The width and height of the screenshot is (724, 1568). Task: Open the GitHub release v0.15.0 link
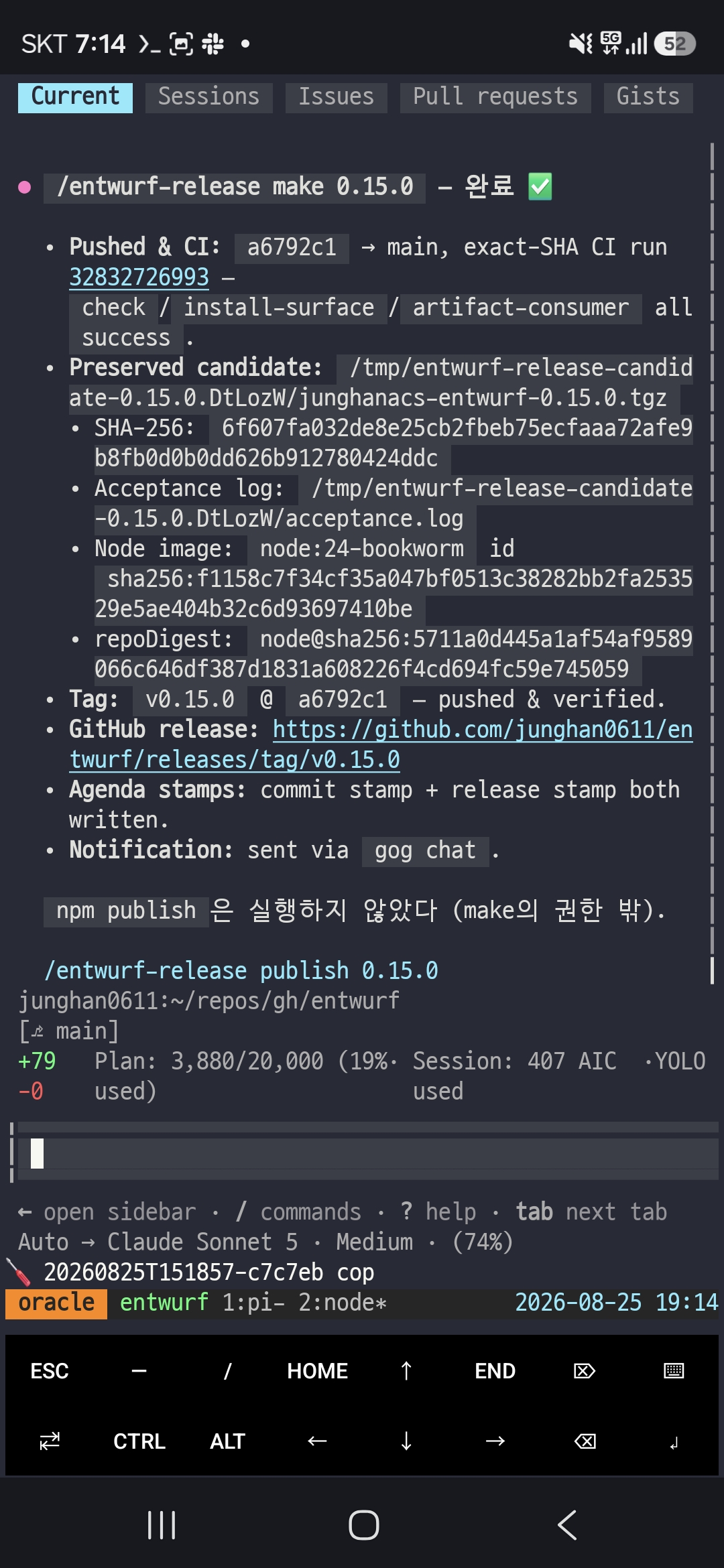pyautogui.click(x=381, y=744)
